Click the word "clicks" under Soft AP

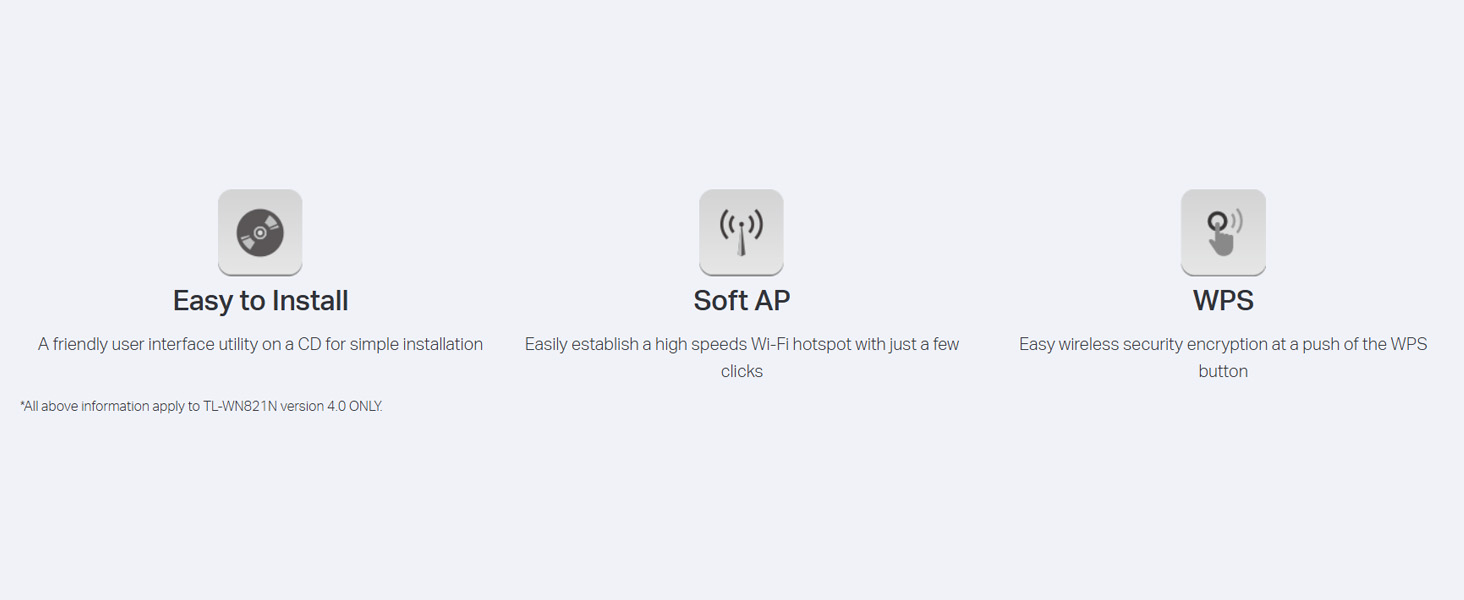click(741, 371)
